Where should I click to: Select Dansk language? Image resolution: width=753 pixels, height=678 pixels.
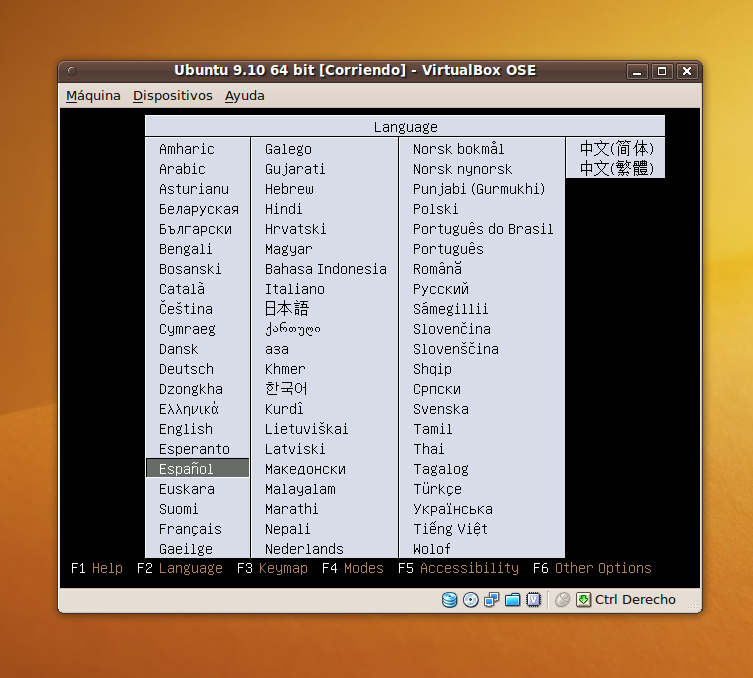(x=178, y=349)
